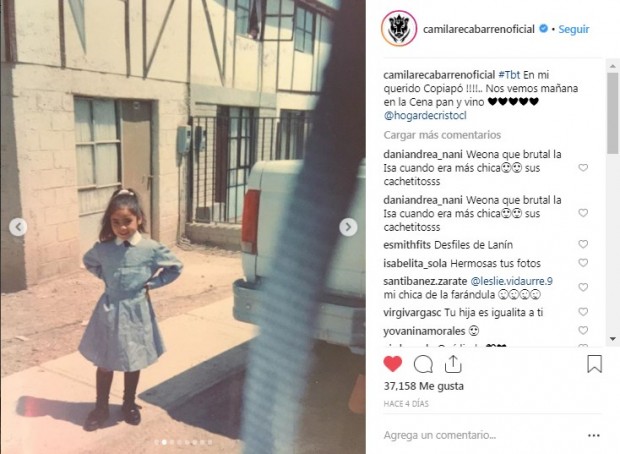Expand Cargar más comentarios
The height and width of the screenshot is (454, 620).
[442, 135]
